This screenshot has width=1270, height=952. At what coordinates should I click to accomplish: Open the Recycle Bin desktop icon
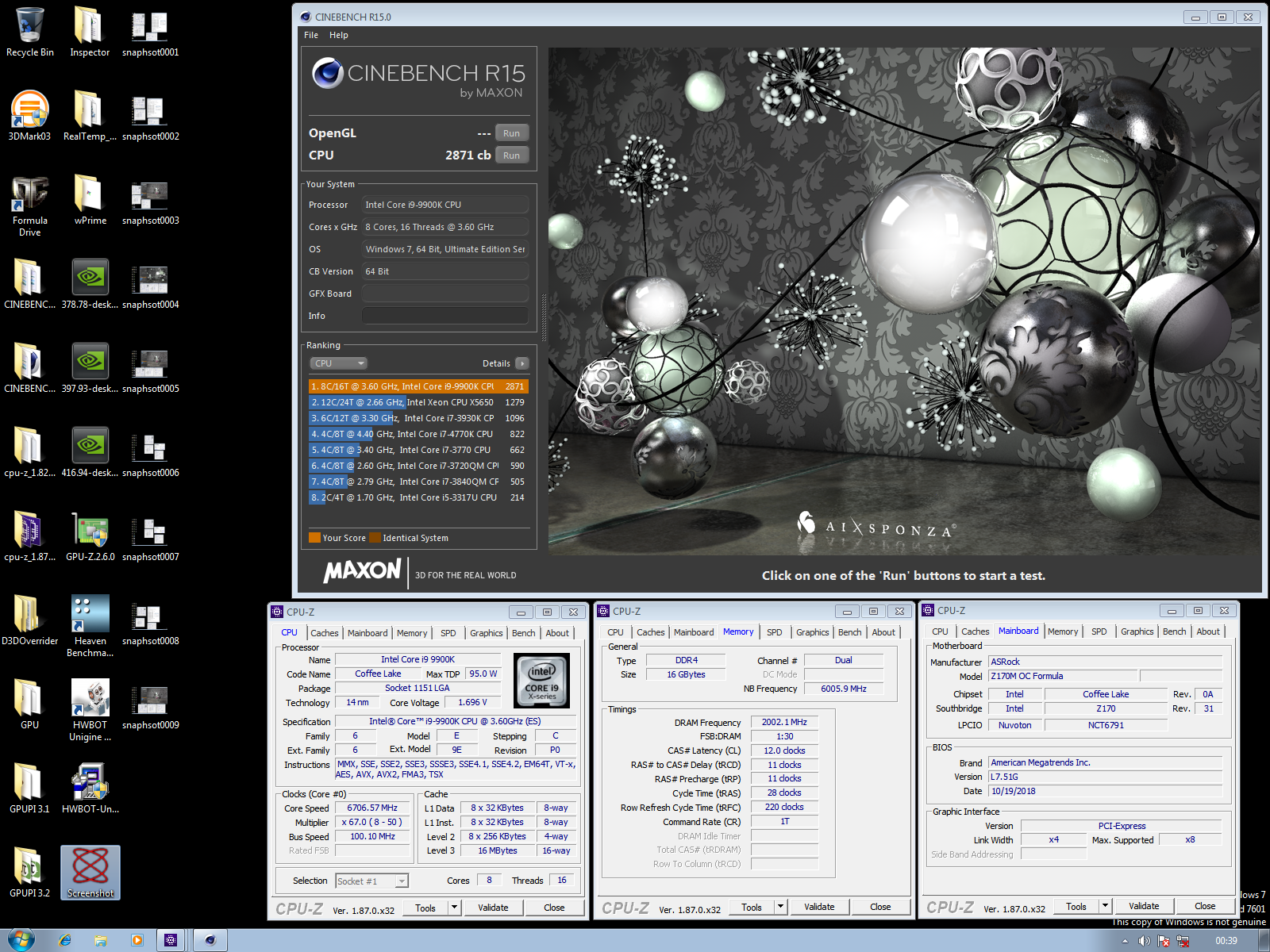point(30,32)
